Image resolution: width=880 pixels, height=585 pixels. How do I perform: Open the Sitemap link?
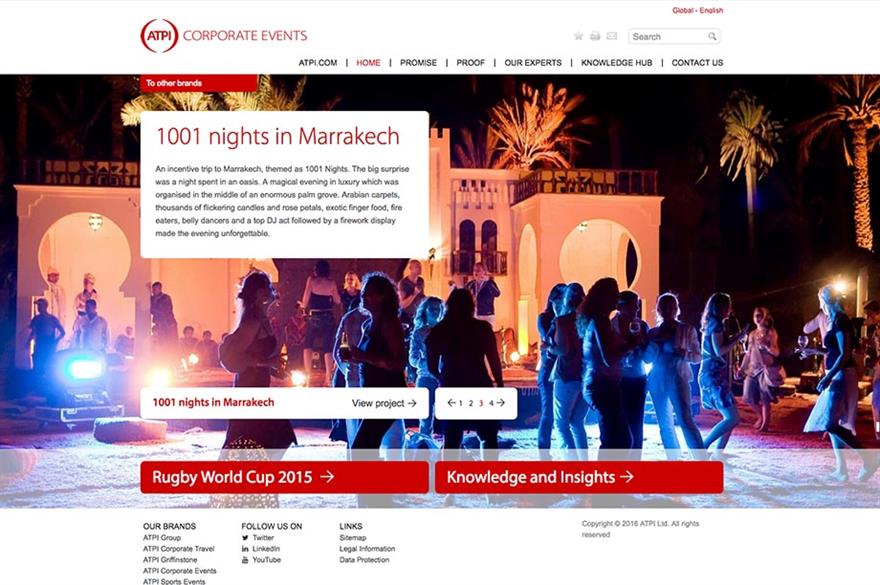352,537
